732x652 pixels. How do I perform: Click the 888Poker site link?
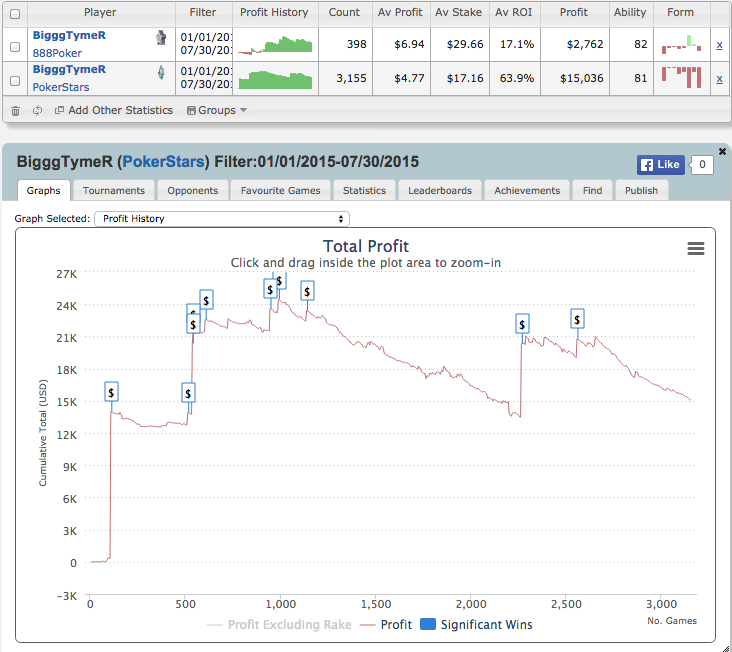pos(57,53)
